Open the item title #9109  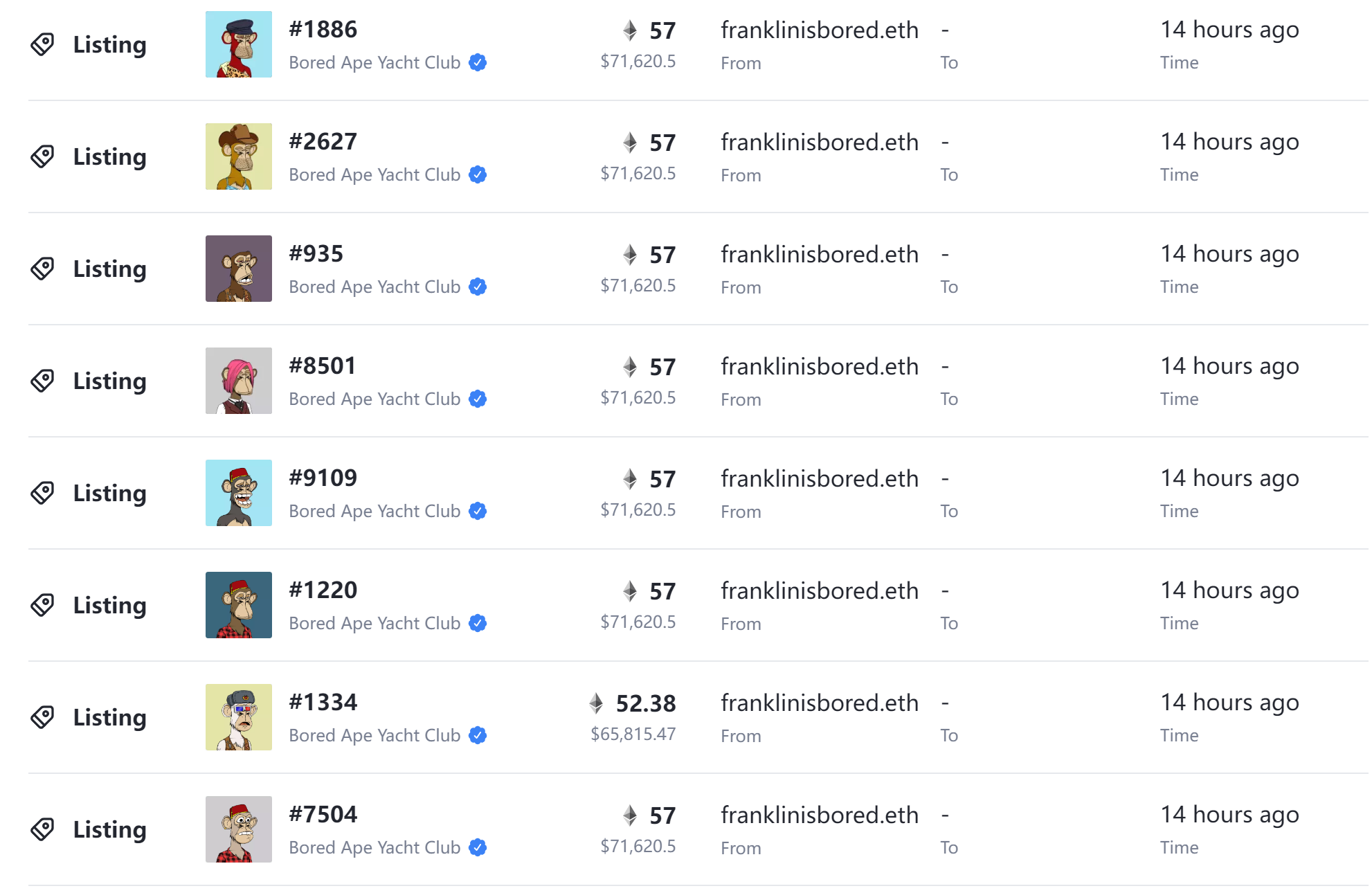point(323,478)
